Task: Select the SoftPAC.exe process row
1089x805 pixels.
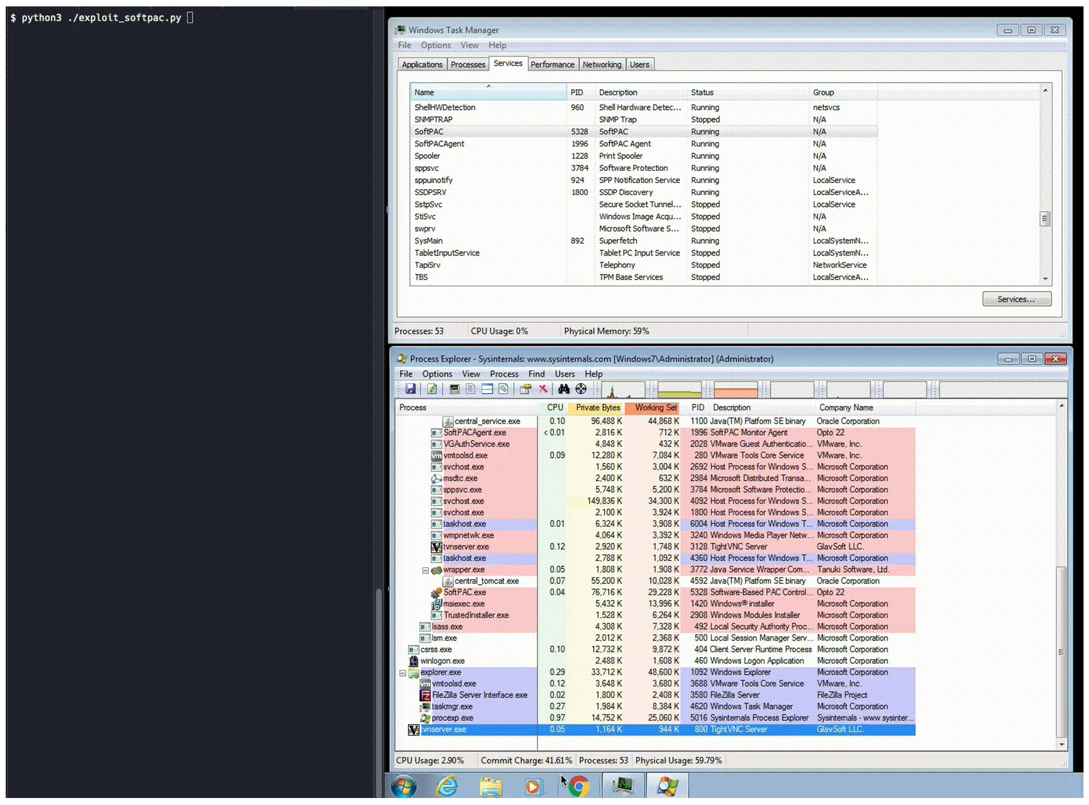Action: point(465,593)
